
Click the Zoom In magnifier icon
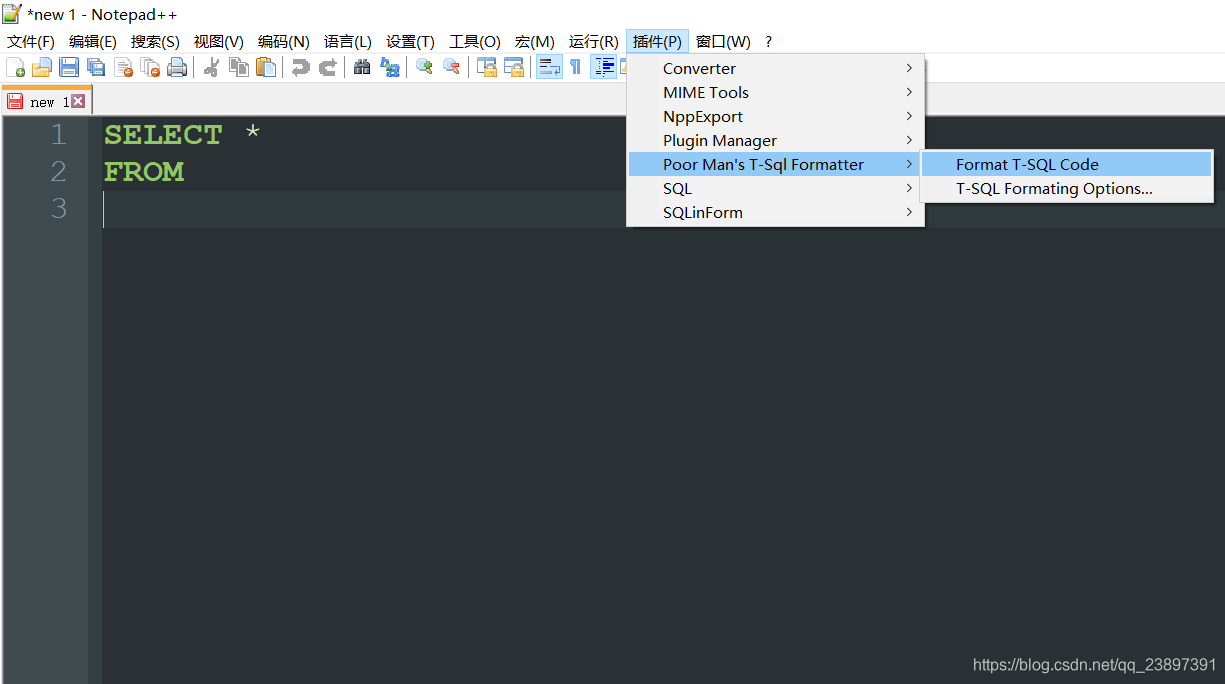(x=424, y=67)
